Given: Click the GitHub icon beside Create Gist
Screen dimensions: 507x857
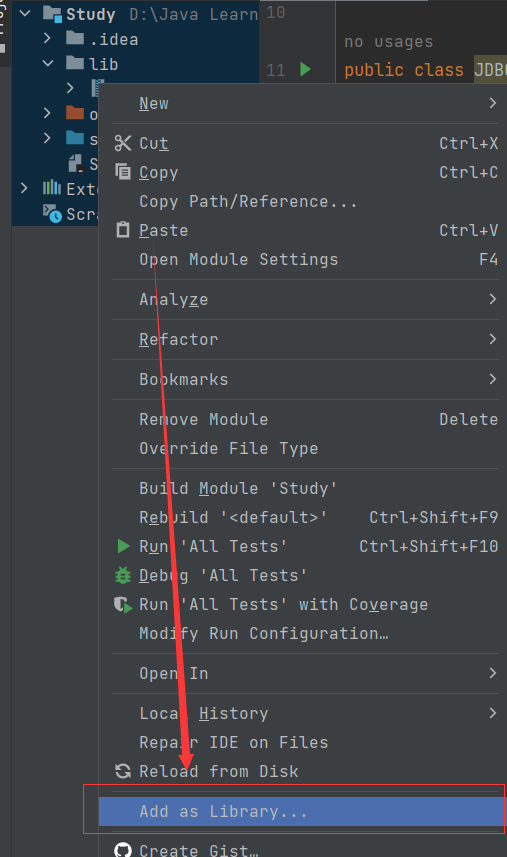Looking at the screenshot, I should click(x=123, y=850).
